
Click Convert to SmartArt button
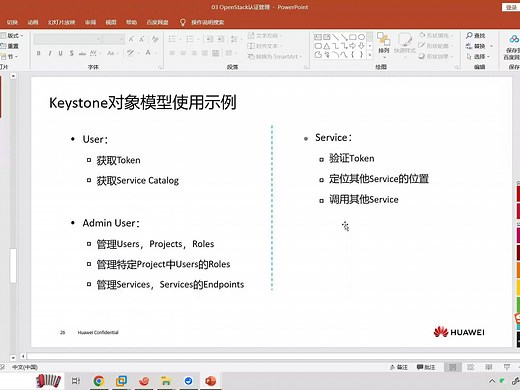(275, 57)
